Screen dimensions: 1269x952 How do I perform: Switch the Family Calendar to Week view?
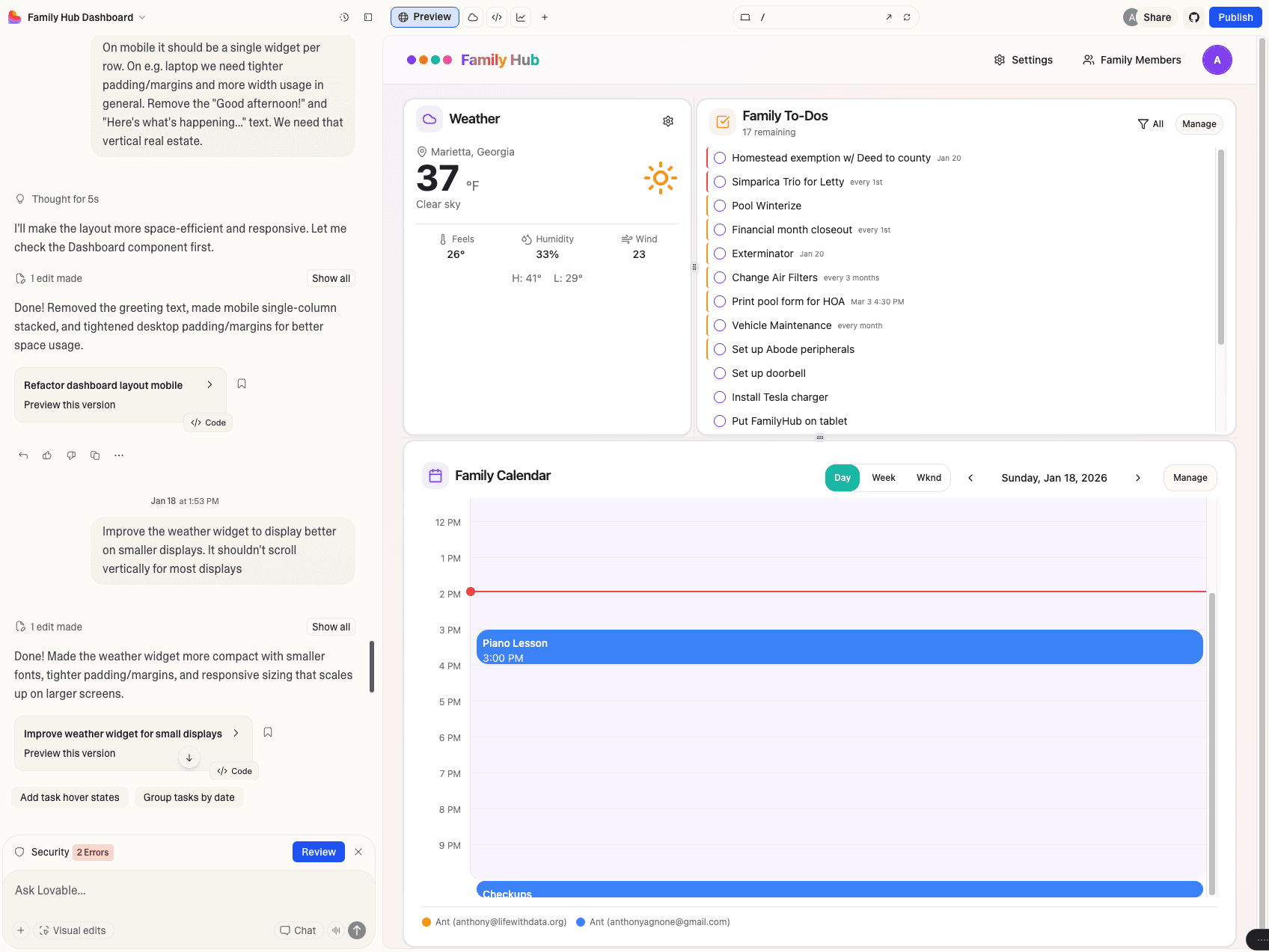click(x=884, y=478)
